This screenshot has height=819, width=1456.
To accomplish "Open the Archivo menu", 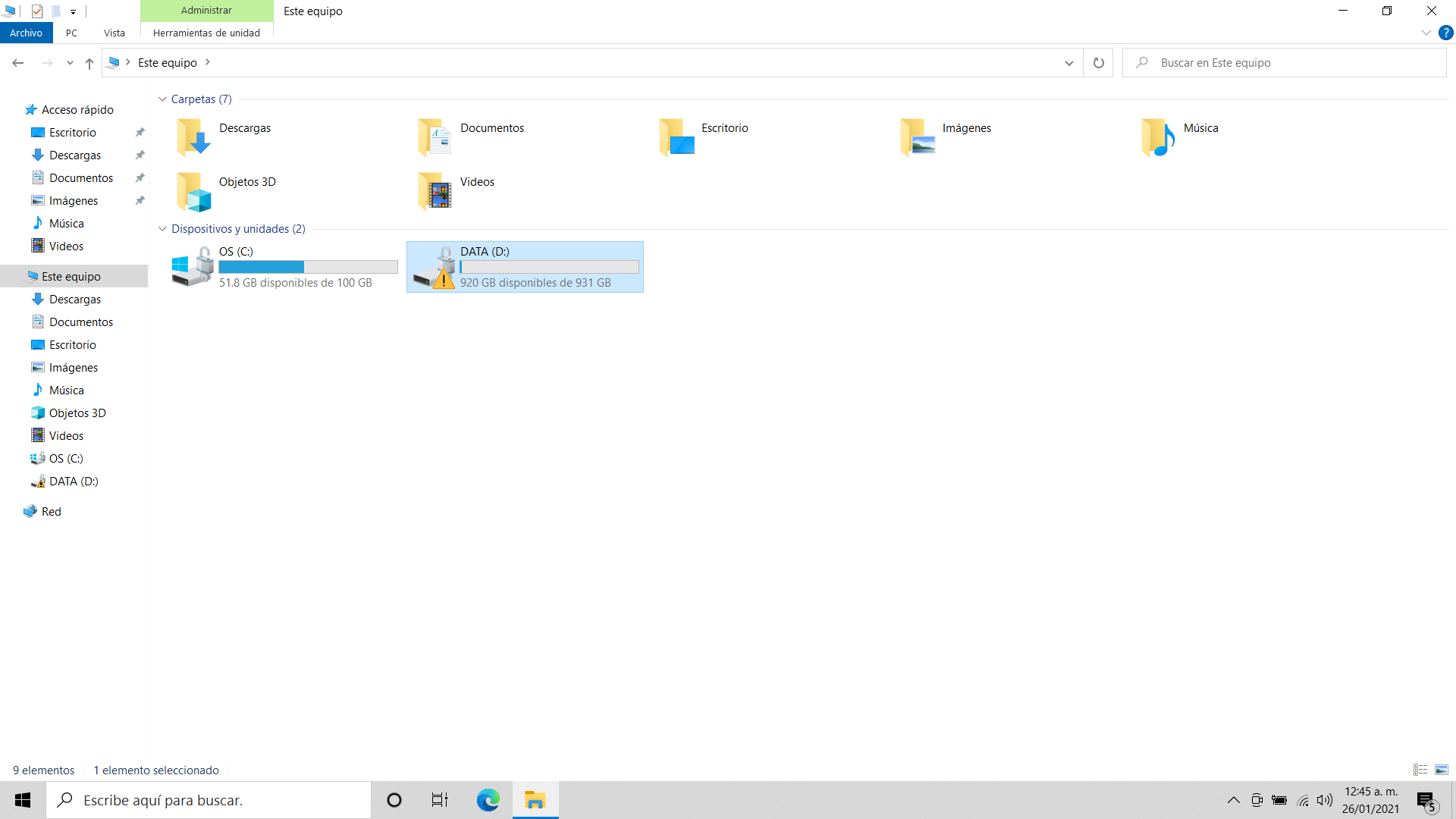I will point(26,33).
